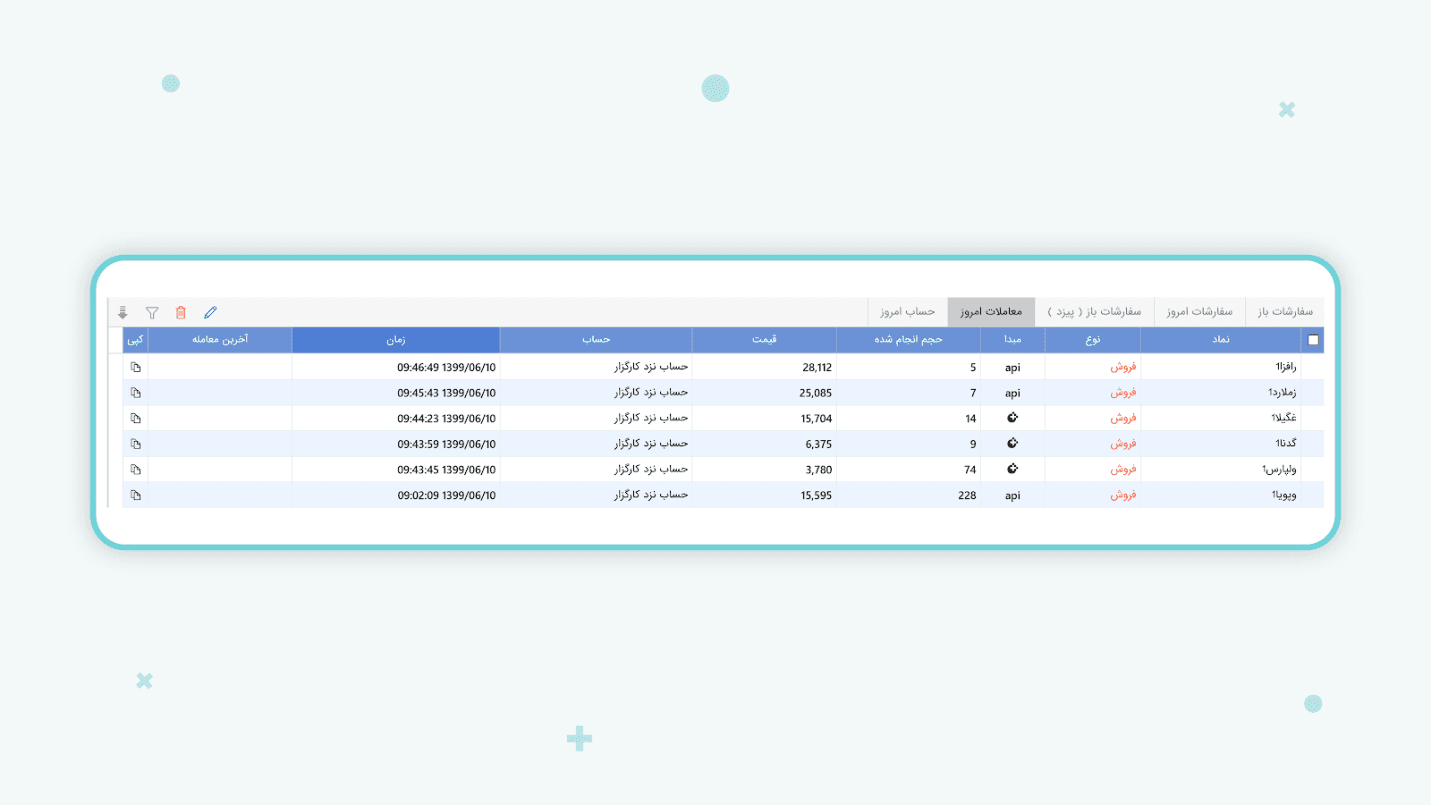Click api origin in the رافزا1 row
Screen dimensions: 1431x805
1012,368
